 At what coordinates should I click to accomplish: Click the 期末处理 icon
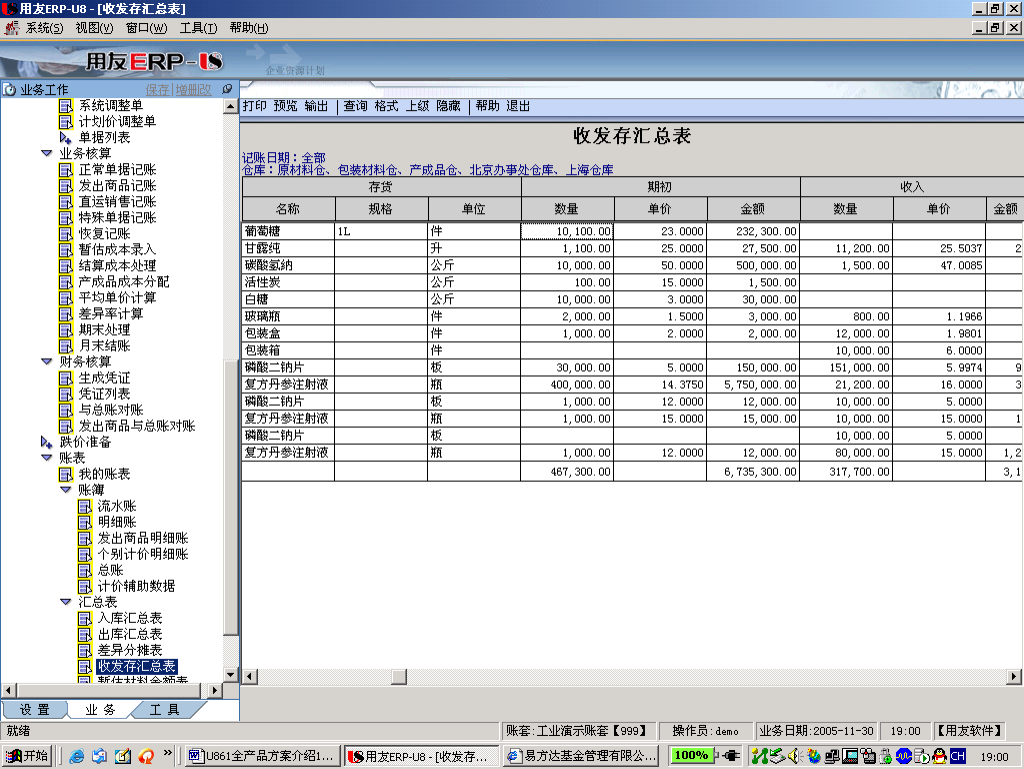coord(66,330)
